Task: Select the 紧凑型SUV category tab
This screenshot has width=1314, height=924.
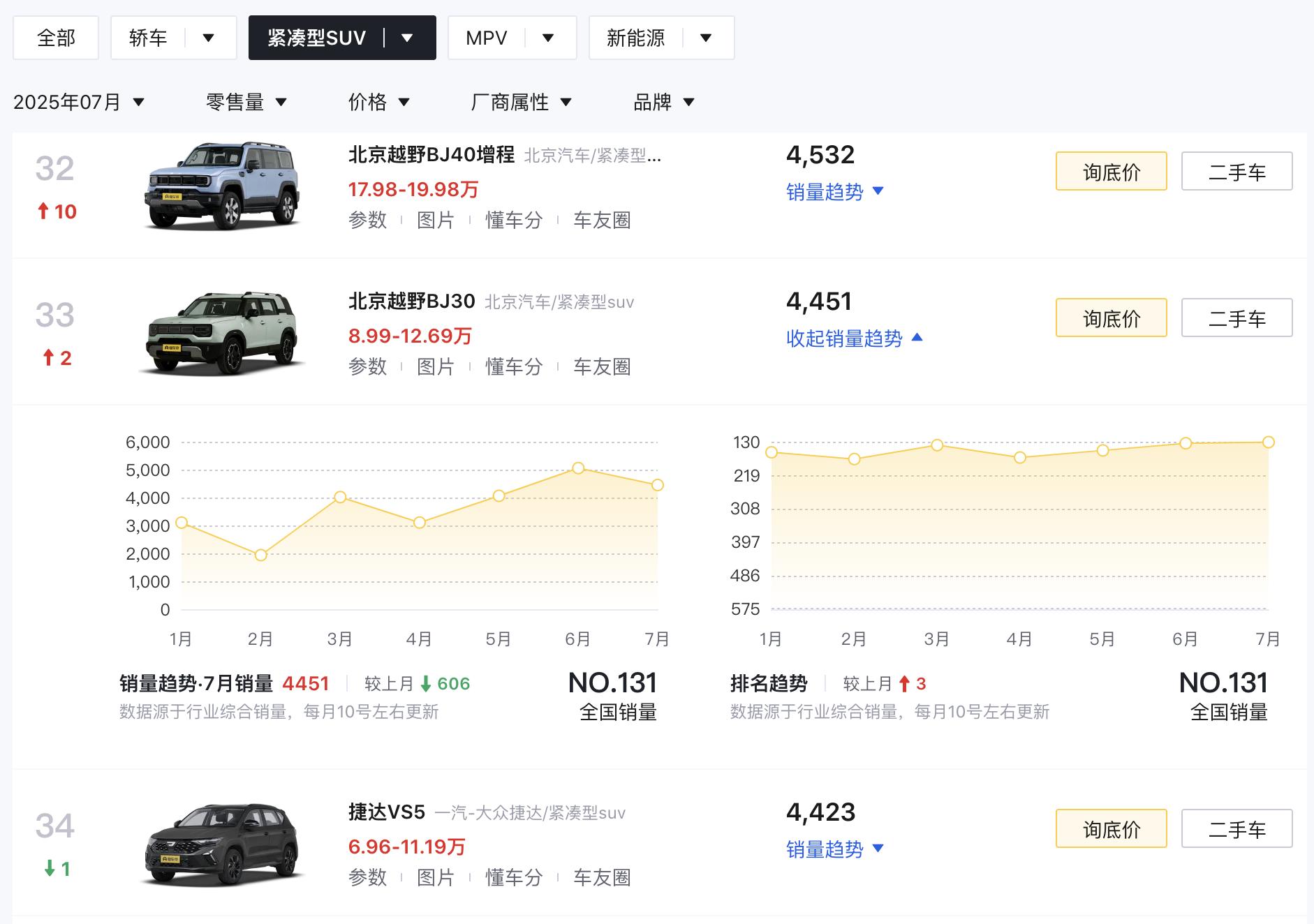Action: [x=317, y=38]
